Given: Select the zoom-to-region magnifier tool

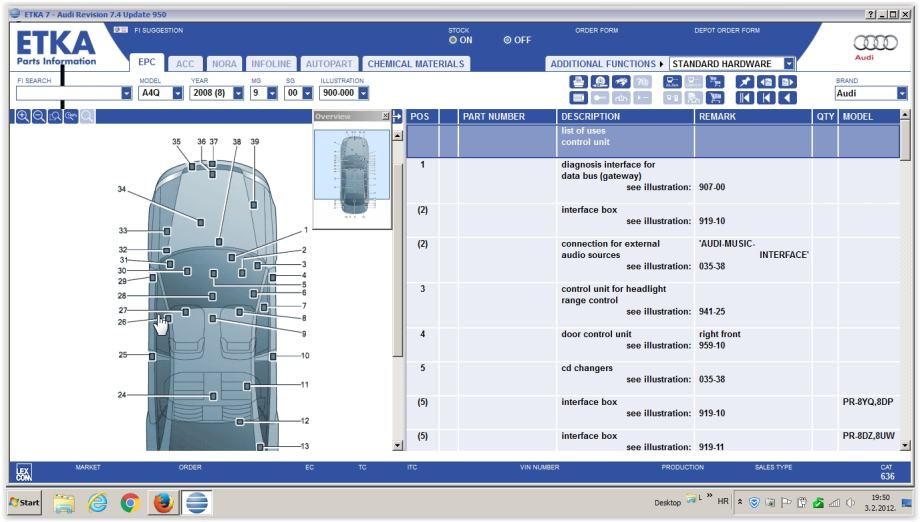Looking at the screenshot, I should point(55,116).
